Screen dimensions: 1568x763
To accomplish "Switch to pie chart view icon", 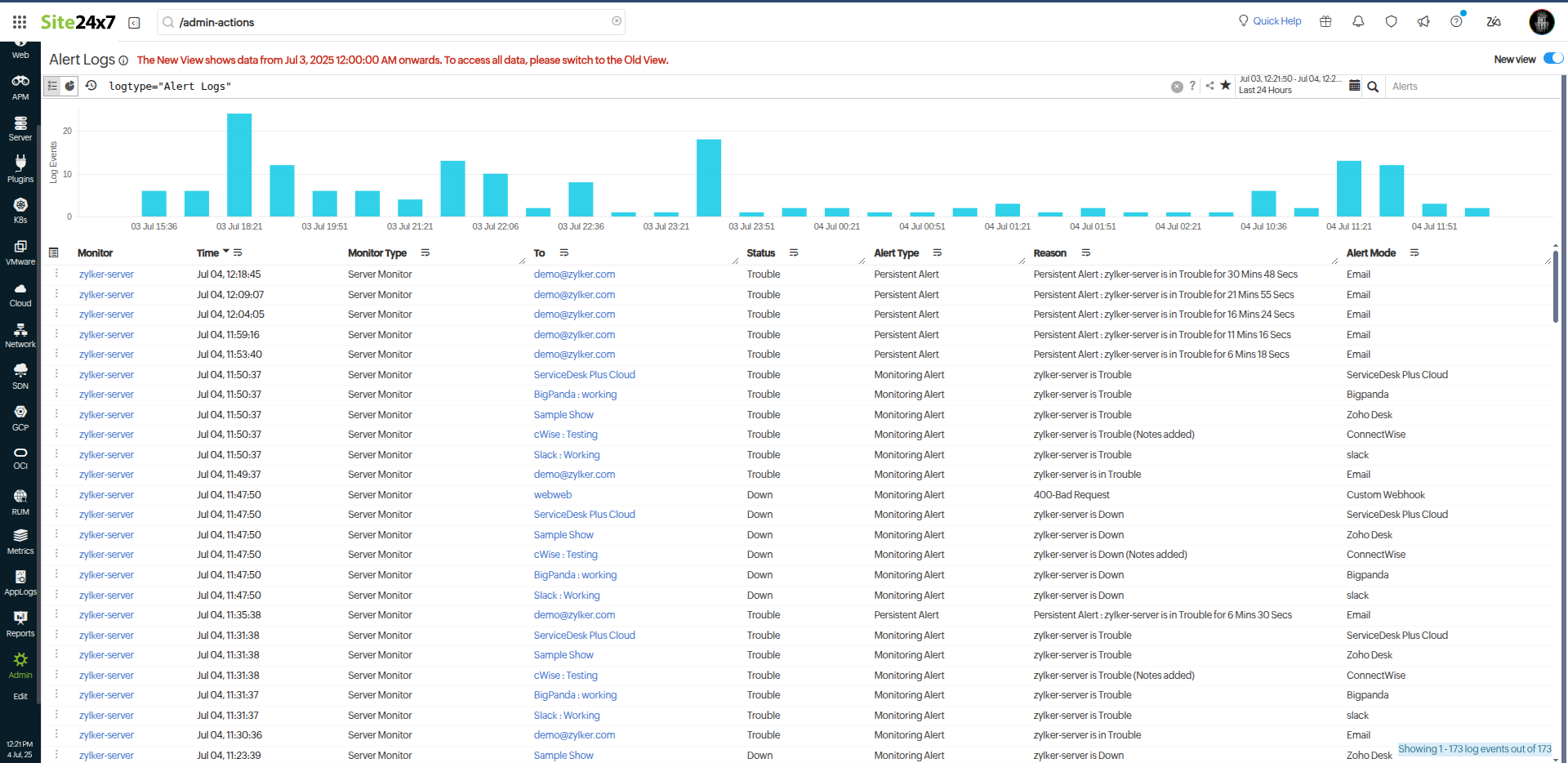I will [70, 86].
